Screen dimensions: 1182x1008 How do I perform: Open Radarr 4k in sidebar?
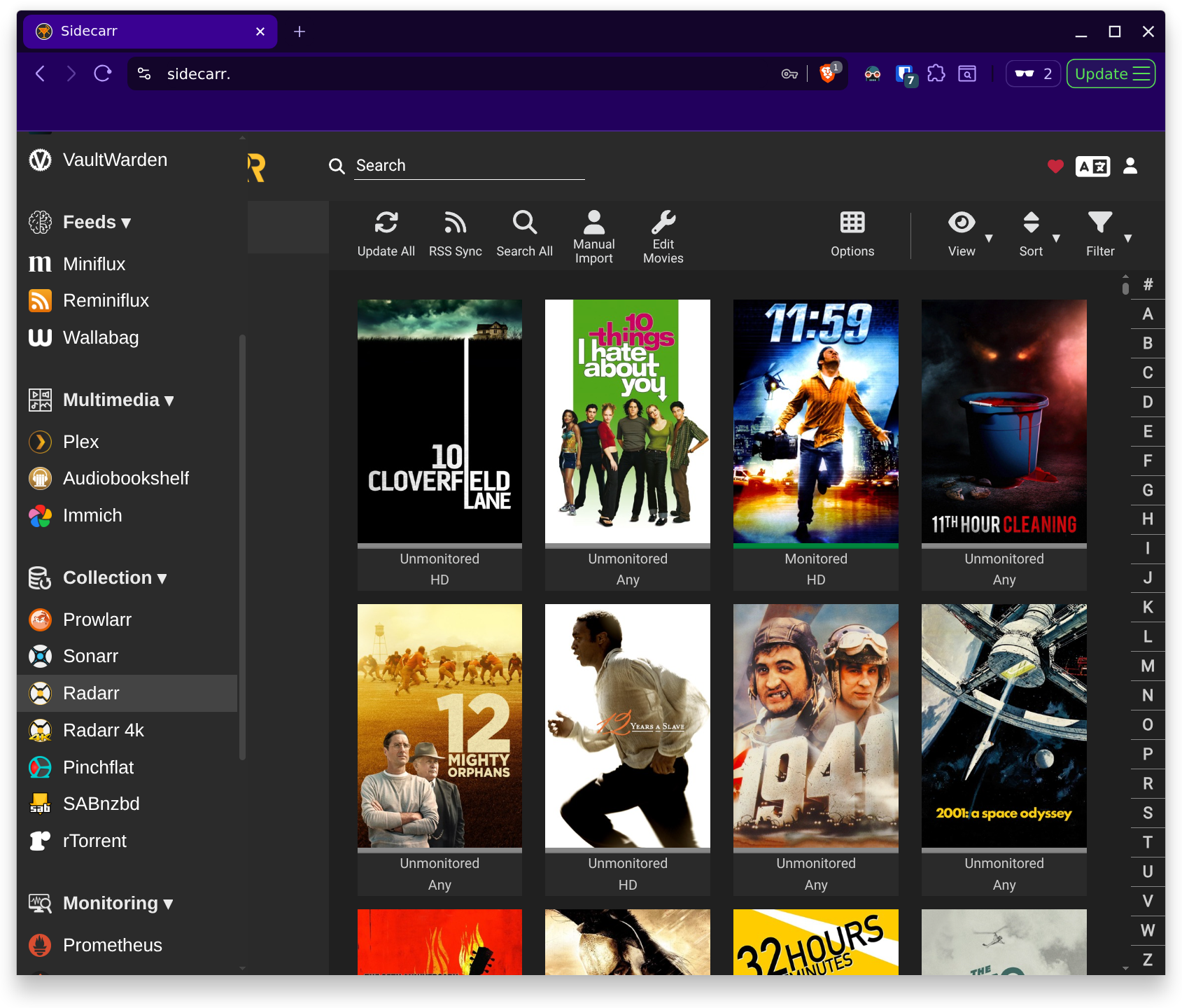pyautogui.click(x=127, y=731)
